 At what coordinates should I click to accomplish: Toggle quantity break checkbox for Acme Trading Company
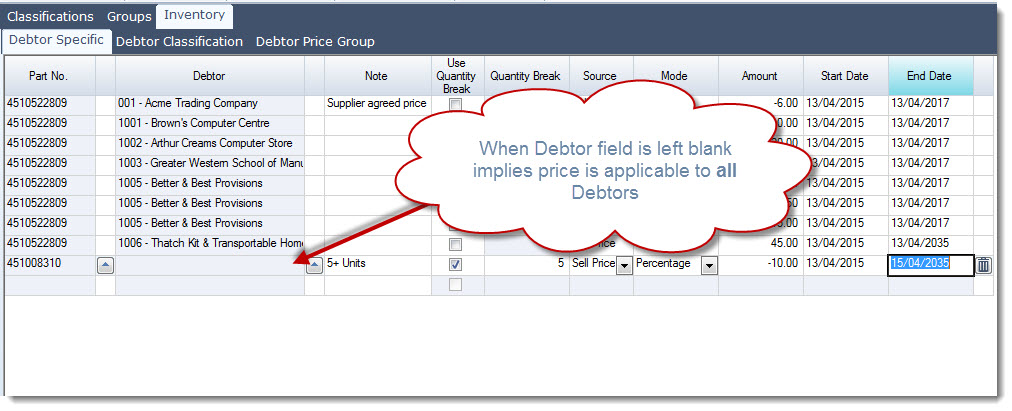coord(456,104)
